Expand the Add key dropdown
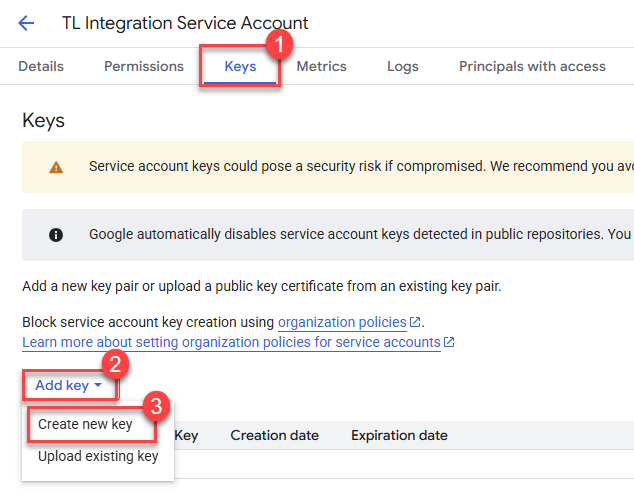This screenshot has width=634, height=499. point(70,385)
